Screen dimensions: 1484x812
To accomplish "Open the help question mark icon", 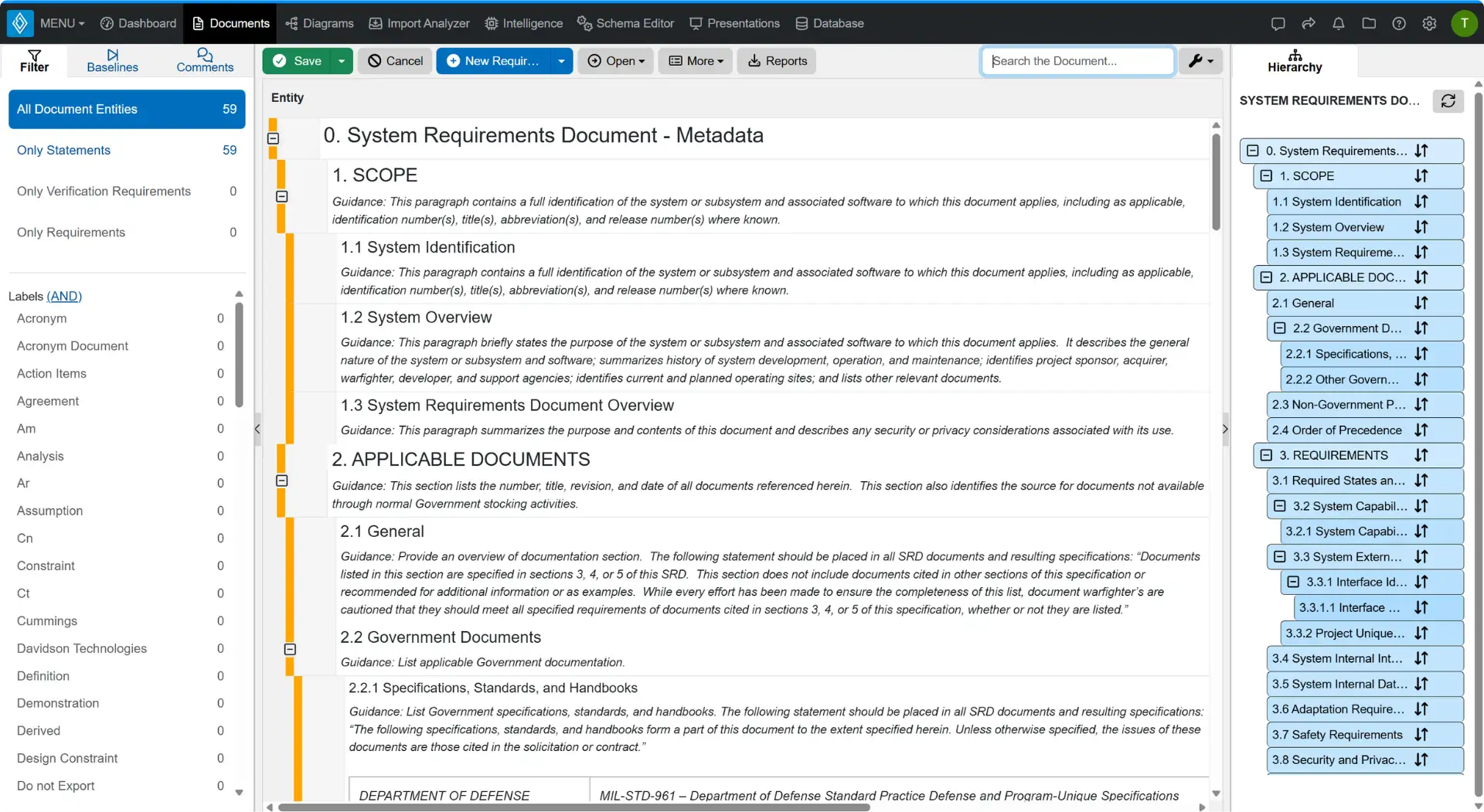I will pos(1399,23).
